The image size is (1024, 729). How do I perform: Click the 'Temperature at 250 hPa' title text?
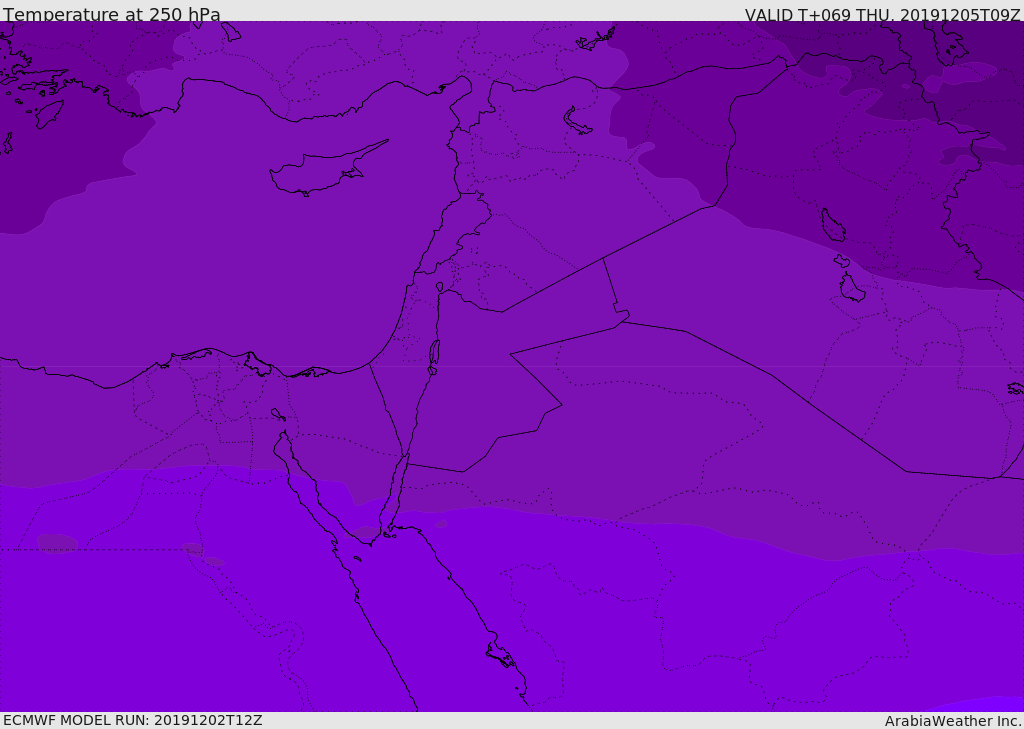(x=112, y=14)
